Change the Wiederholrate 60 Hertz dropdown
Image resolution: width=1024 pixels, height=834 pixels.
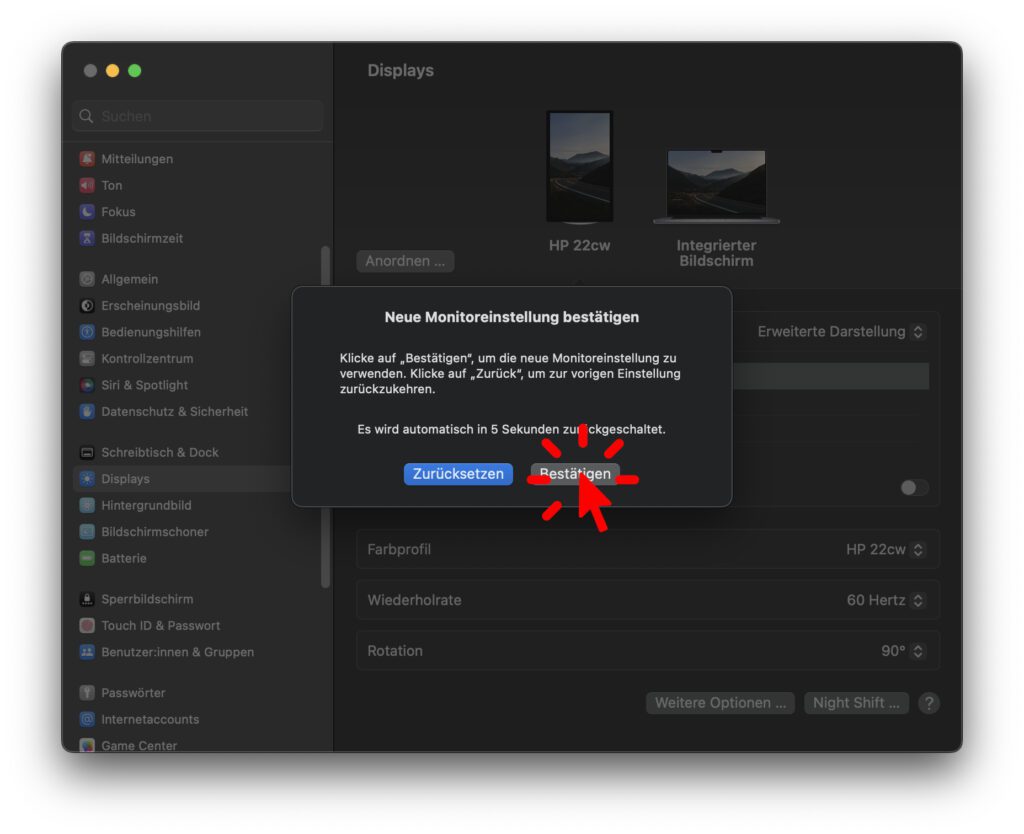coord(885,600)
